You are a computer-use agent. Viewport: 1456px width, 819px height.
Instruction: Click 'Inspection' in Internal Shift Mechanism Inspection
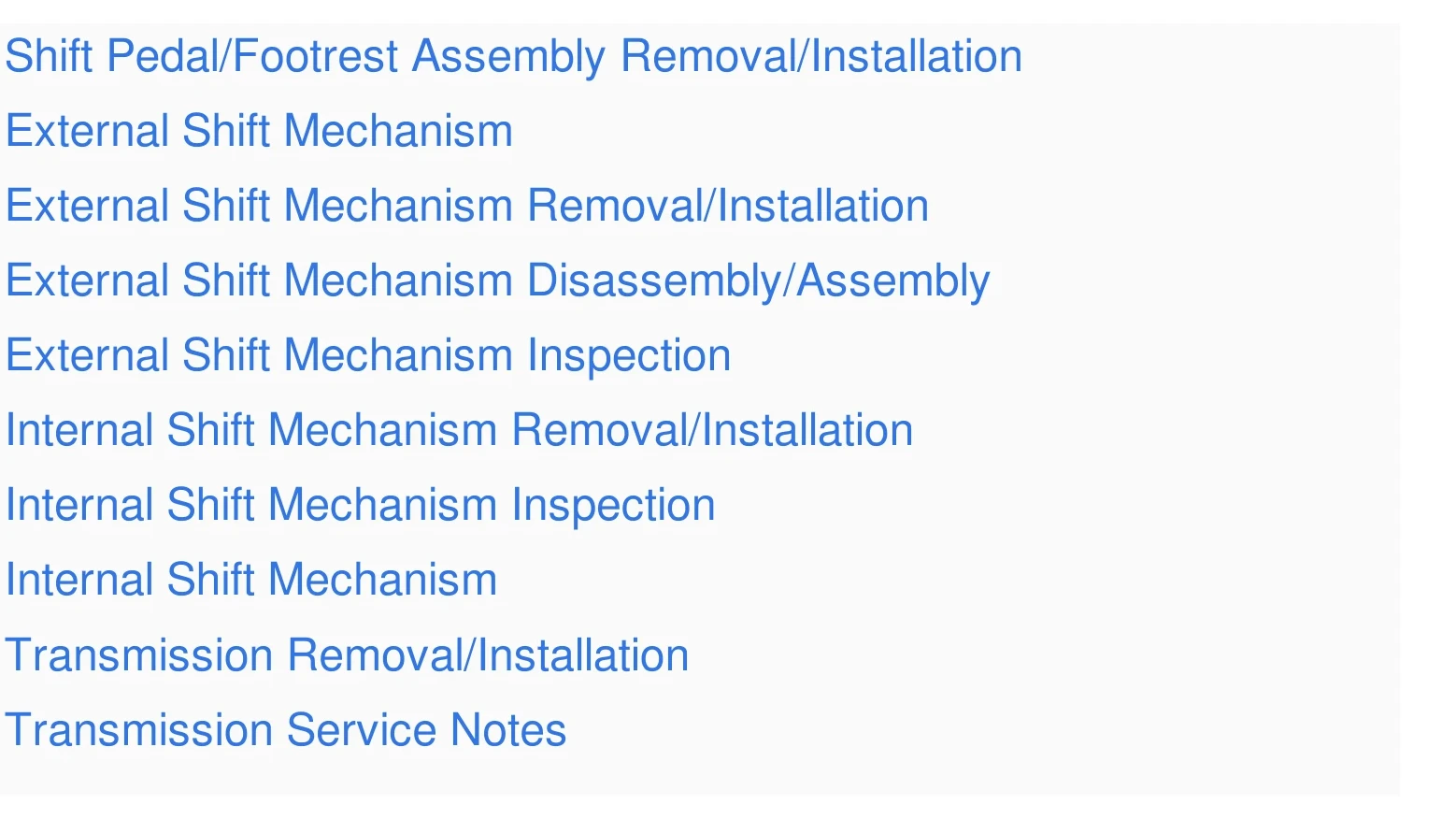click(613, 506)
